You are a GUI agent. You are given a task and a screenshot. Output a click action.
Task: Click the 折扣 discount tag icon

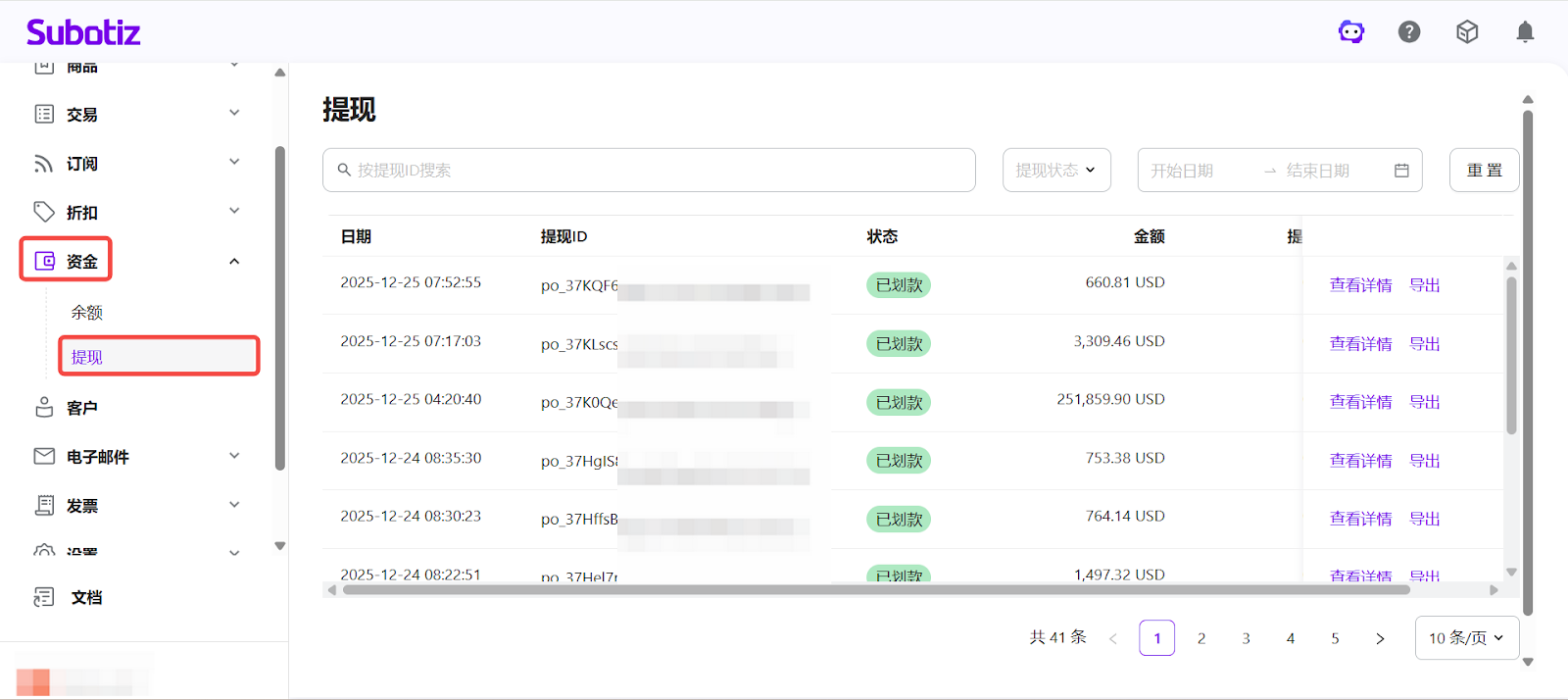tap(44, 212)
